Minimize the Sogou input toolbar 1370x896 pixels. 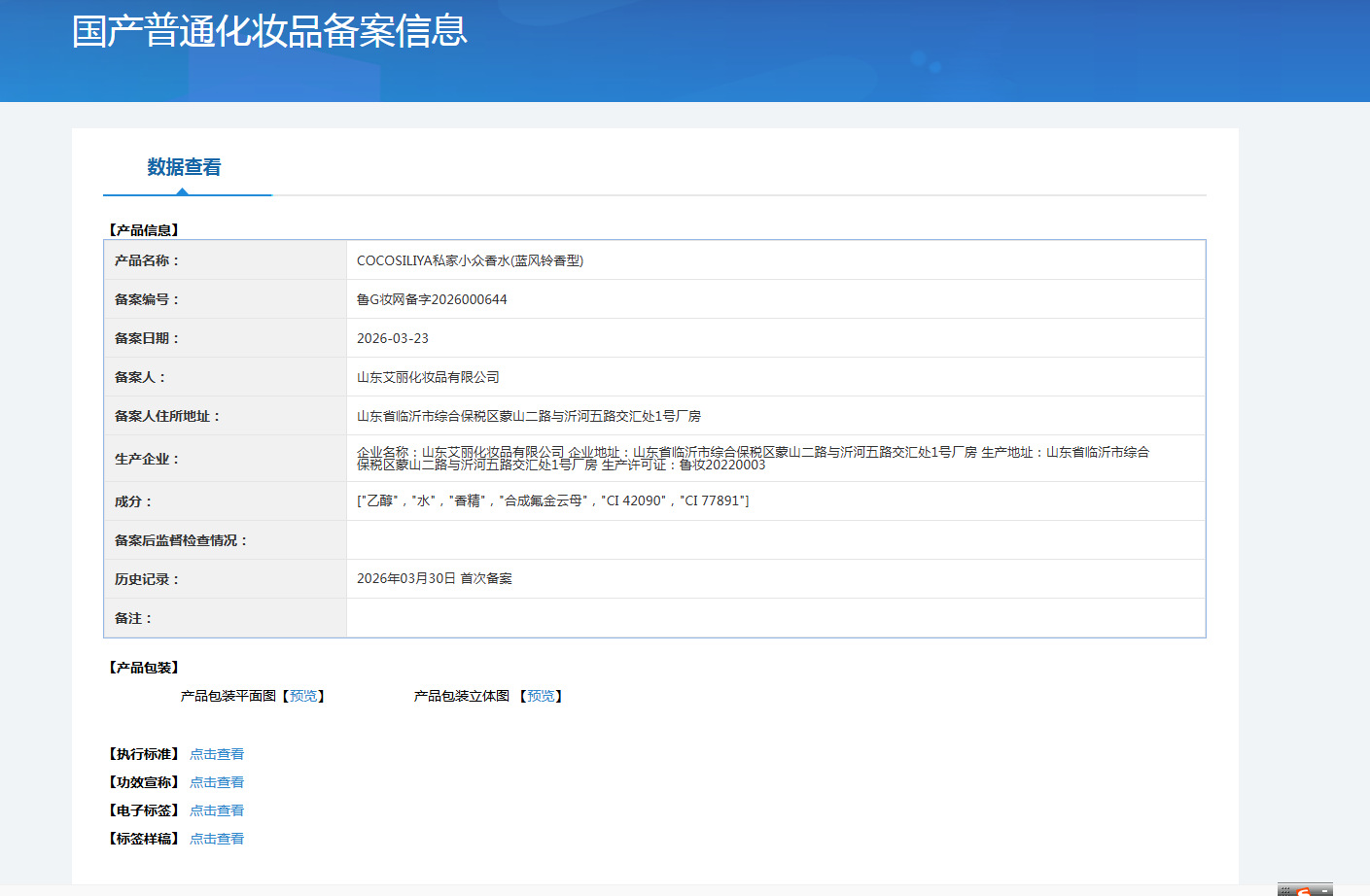click(x=1324, y=891)
